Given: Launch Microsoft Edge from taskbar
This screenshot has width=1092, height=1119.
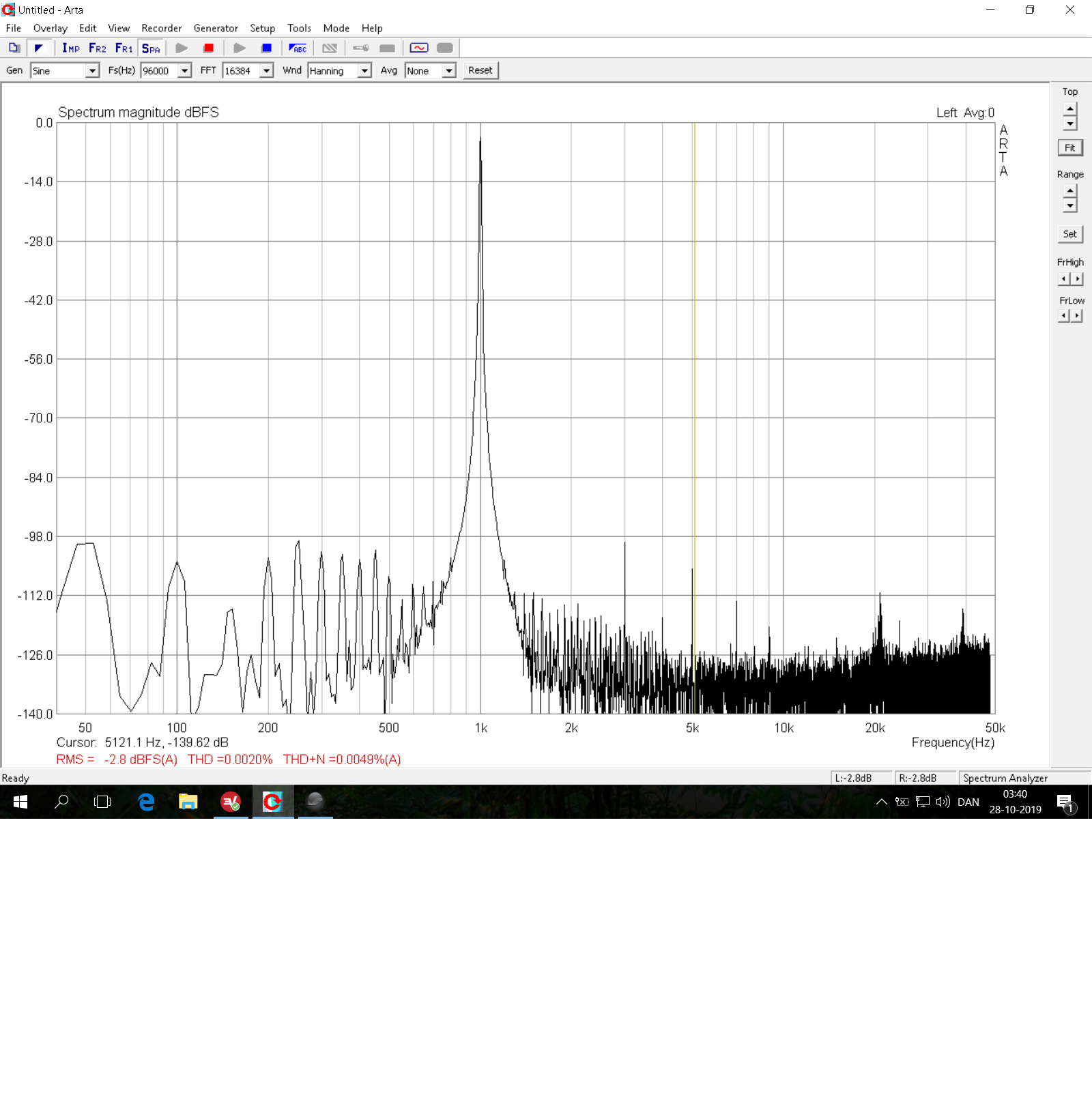Looking at the screenshot, I should pyautogui.click(x=146, y=802).
